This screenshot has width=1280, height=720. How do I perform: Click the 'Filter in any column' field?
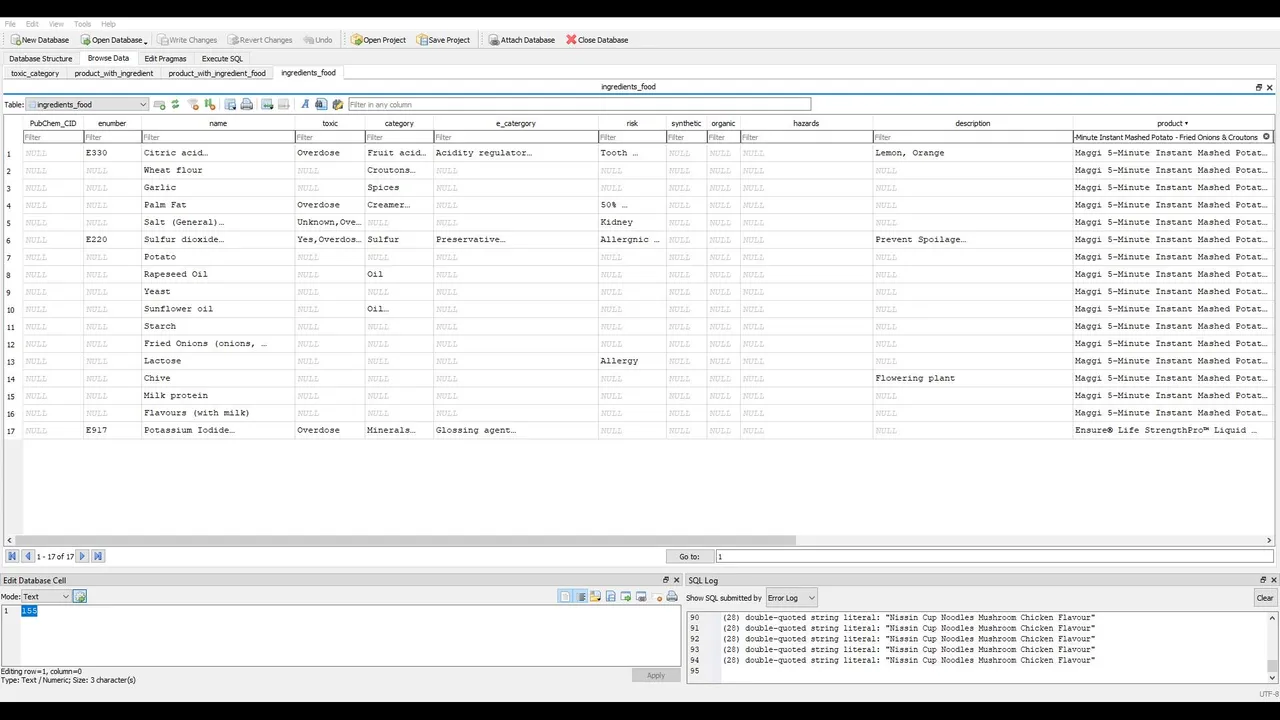(579, 104)
